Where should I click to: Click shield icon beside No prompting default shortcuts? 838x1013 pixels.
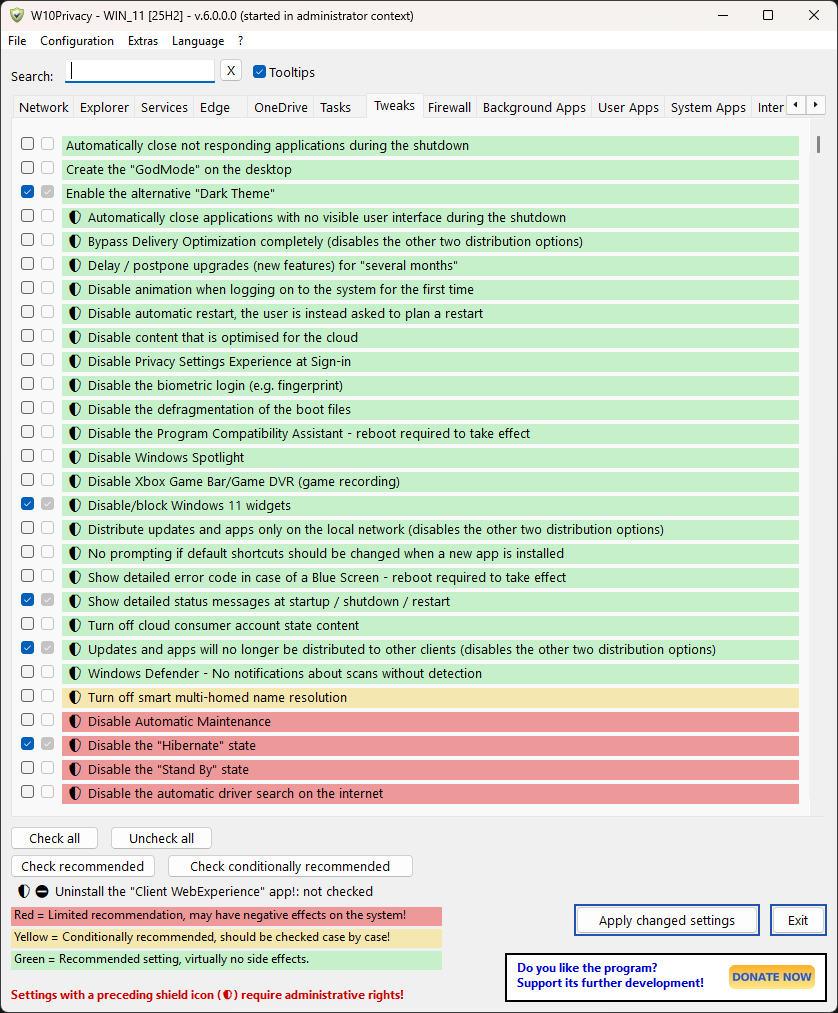click(x=75, y=554)
